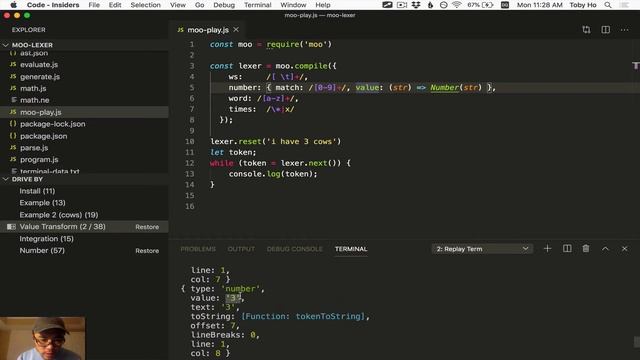The width and height of the screenshot is (640, 360).
Task: Select Example (13) in Drive By
Action: coord(42,203)
